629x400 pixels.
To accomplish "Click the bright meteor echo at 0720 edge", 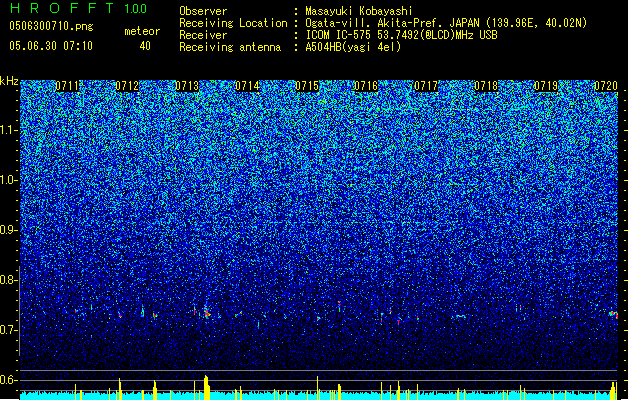I will [x=613, y=314].
